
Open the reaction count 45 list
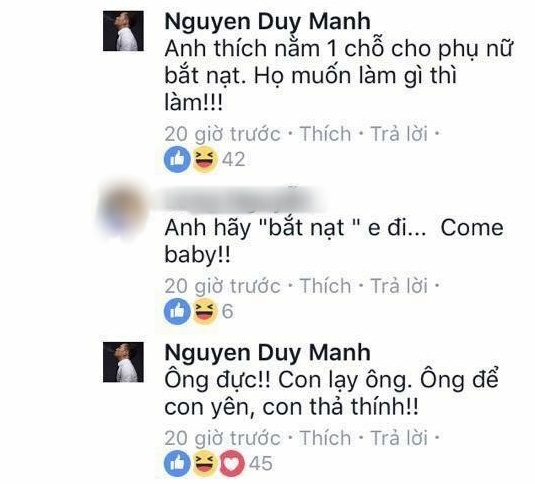(261, 464)
